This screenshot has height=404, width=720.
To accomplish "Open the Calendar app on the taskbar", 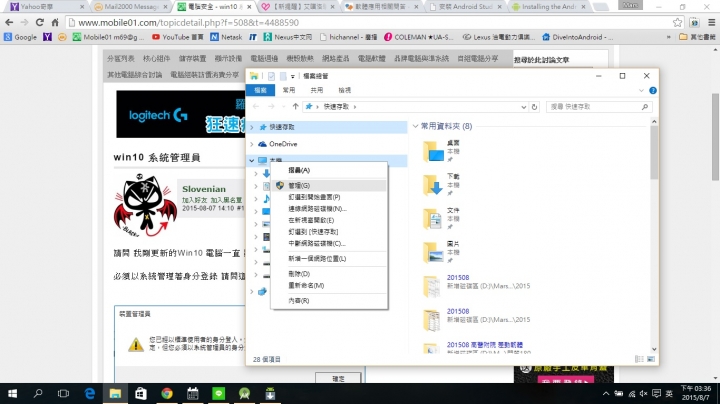I will (192, 393).
